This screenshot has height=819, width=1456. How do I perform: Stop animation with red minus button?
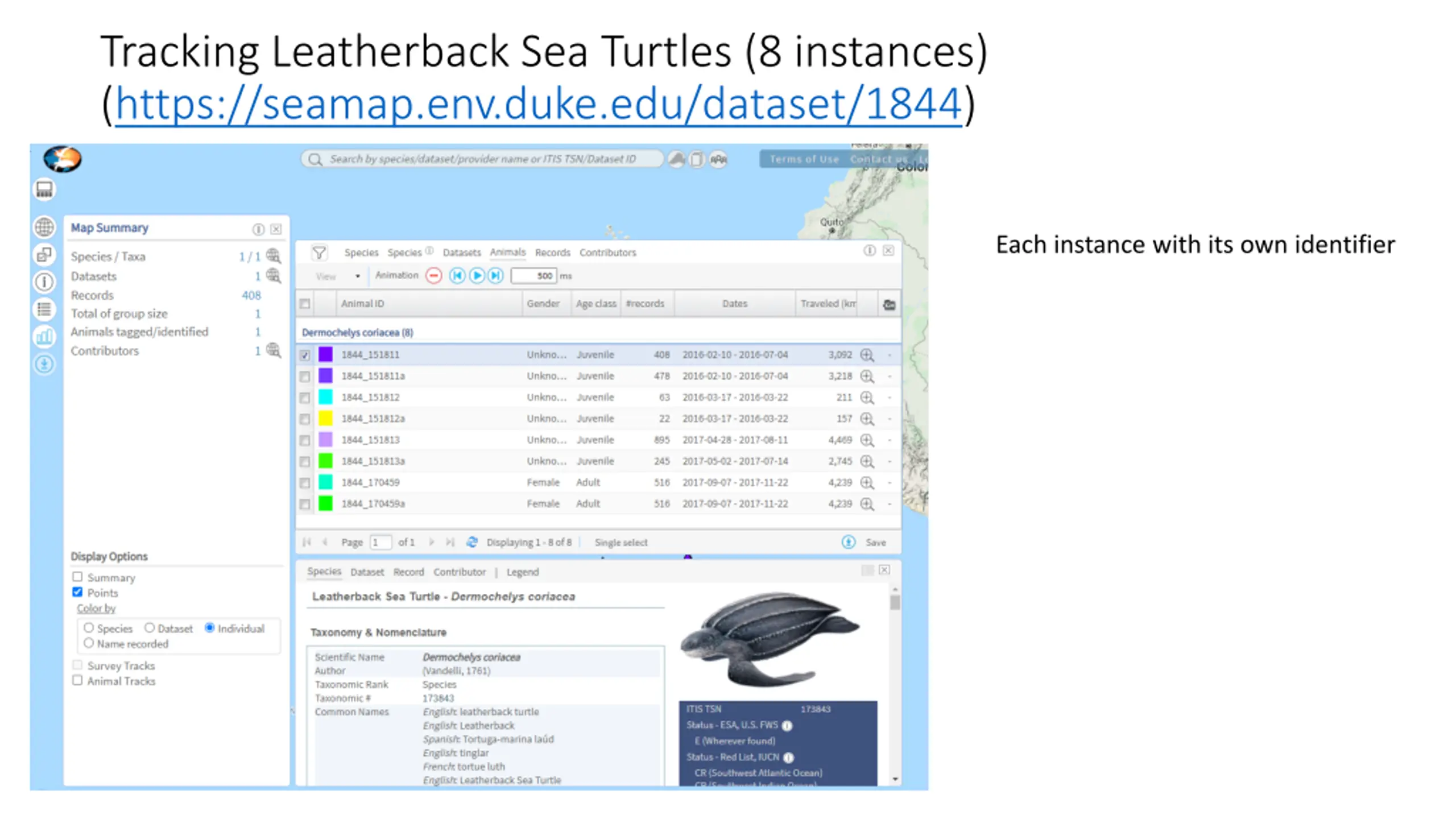coord(434,276)
